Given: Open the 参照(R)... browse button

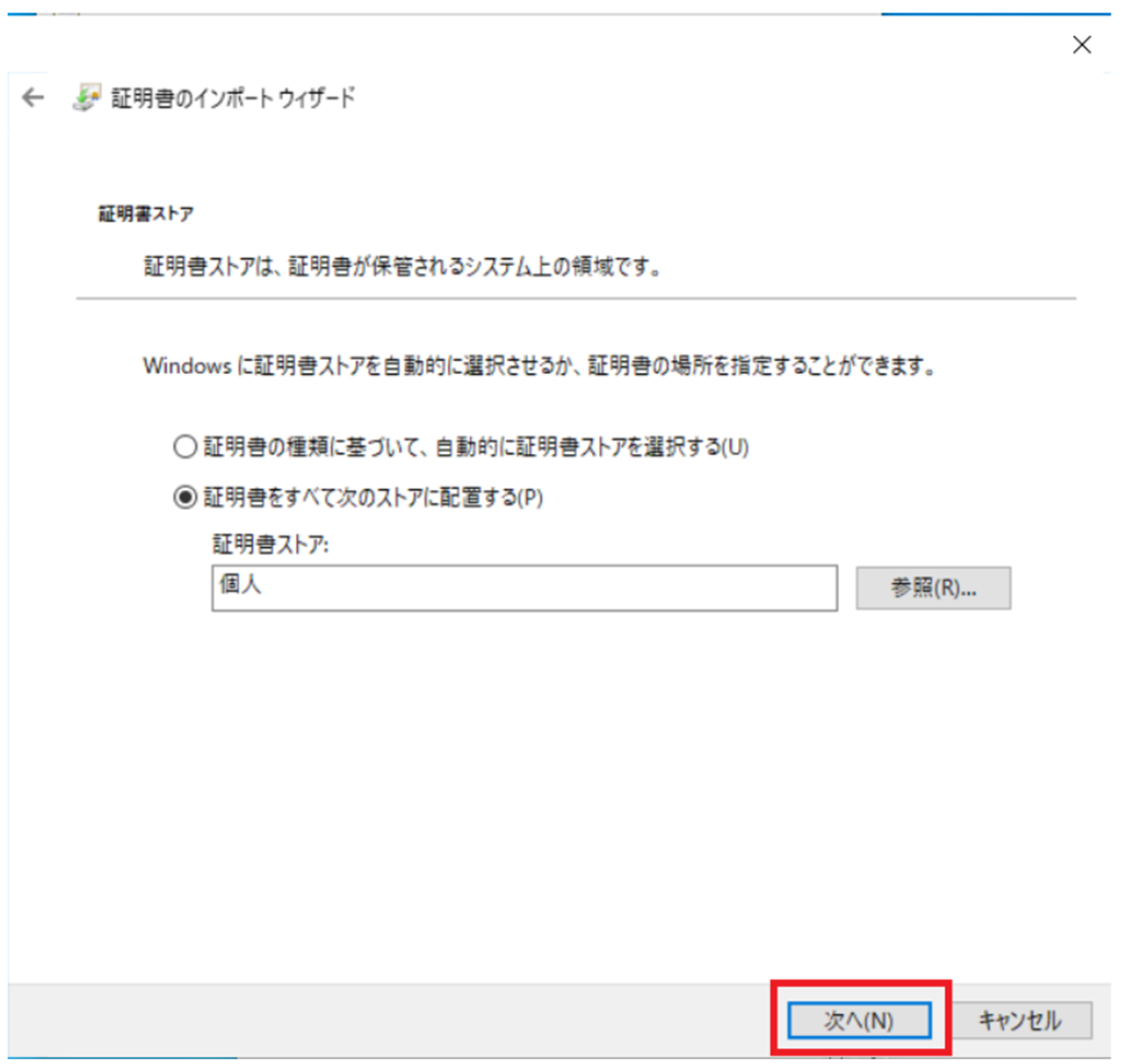Looking at the screenshot, I should [x=933, y=589].
